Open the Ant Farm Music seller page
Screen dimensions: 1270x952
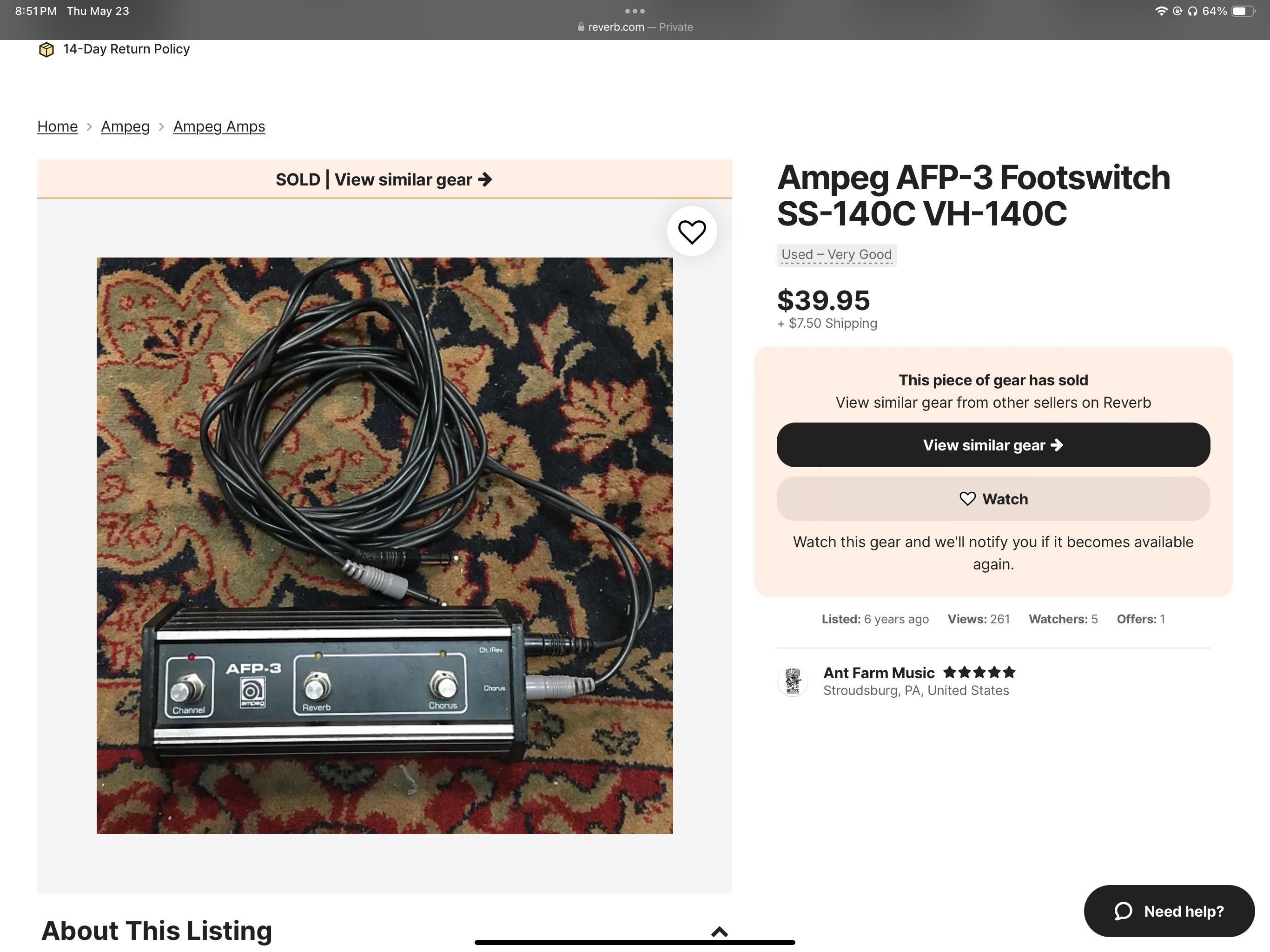click(879, 672)
